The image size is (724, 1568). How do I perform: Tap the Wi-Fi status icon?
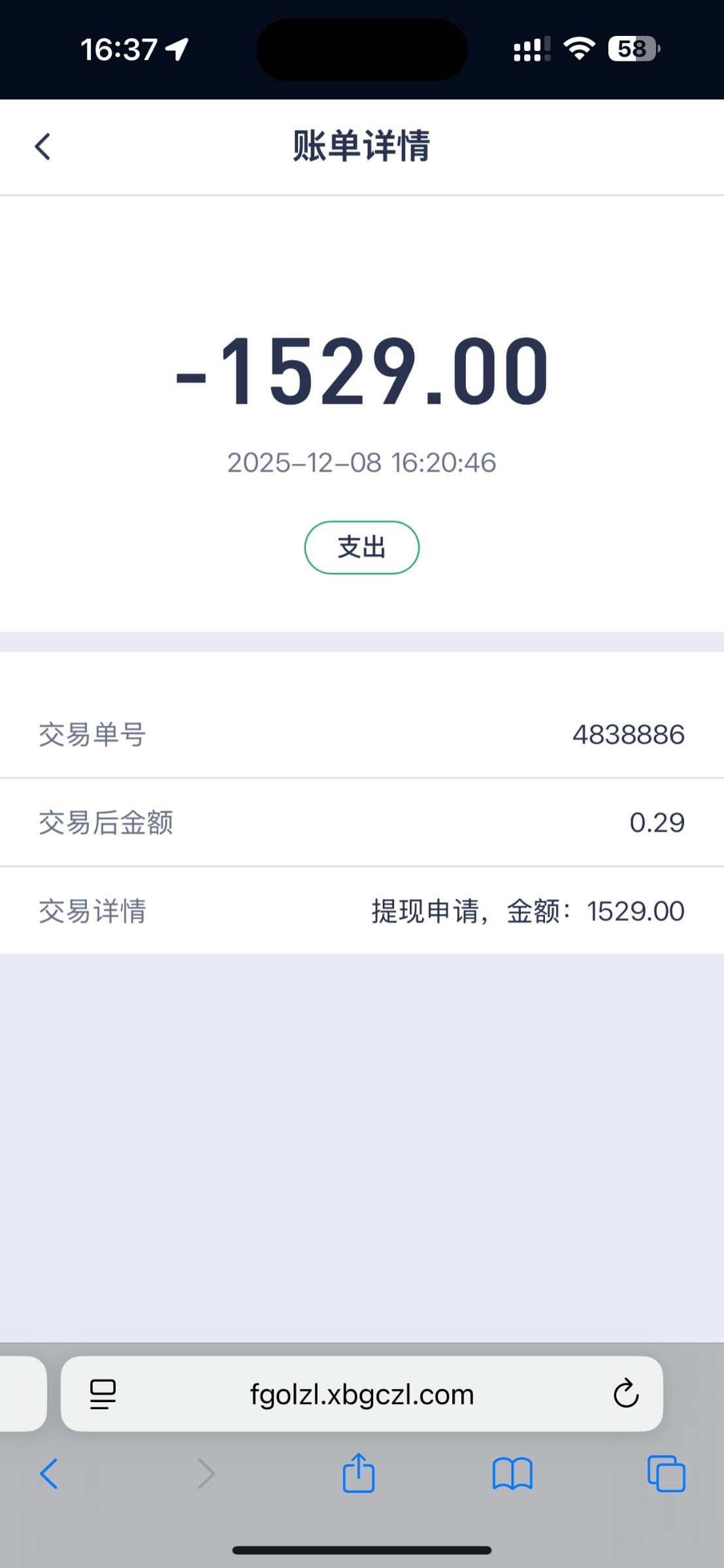coord(579,49)
